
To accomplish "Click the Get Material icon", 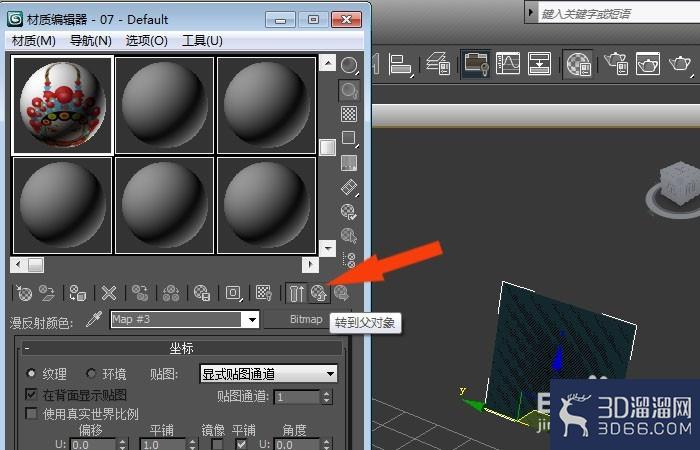I will pyautogui.click(x=24, y=293).
